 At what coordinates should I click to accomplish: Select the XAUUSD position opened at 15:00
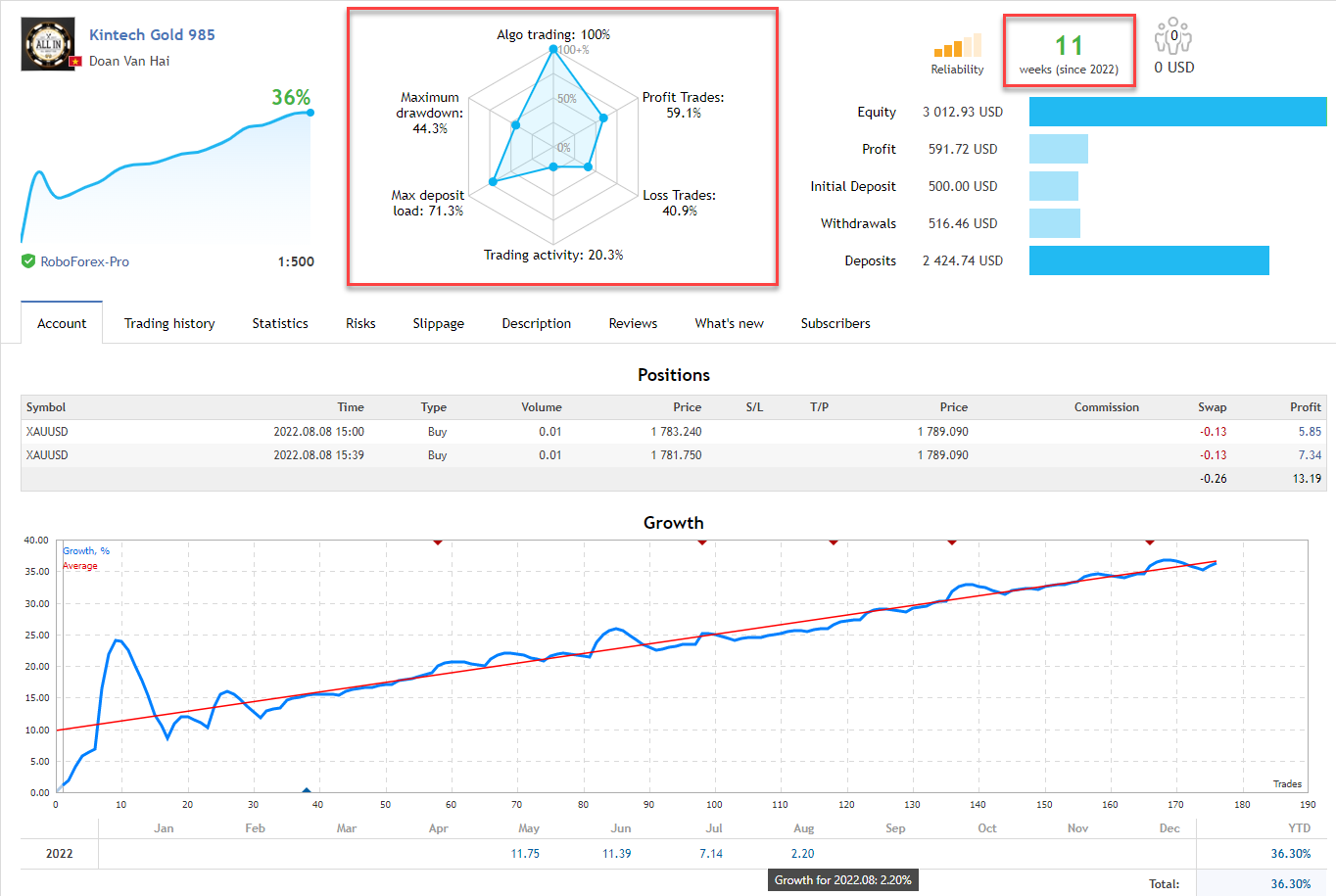coord(674,432)
